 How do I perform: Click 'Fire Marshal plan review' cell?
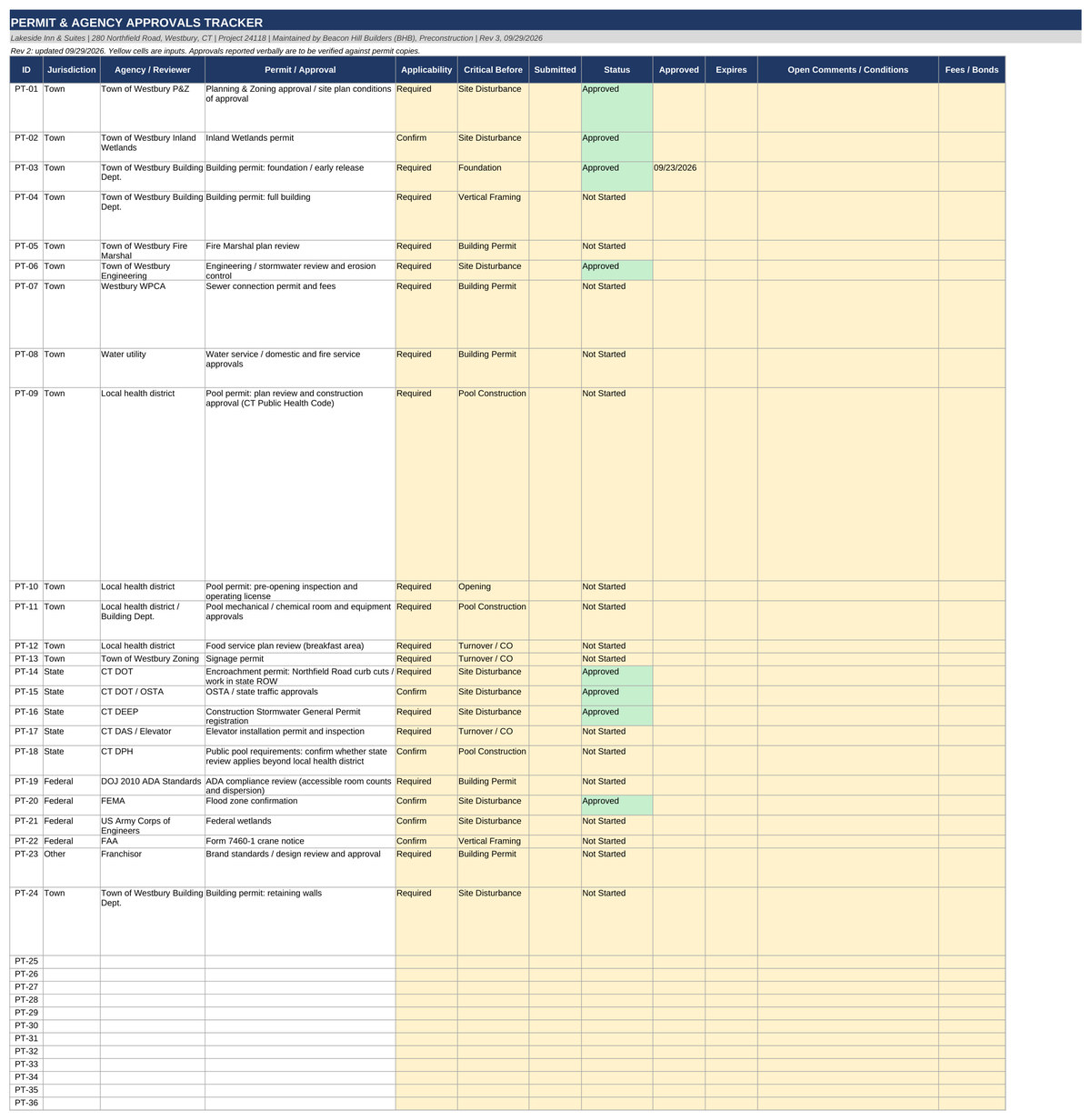click(300, 250)
